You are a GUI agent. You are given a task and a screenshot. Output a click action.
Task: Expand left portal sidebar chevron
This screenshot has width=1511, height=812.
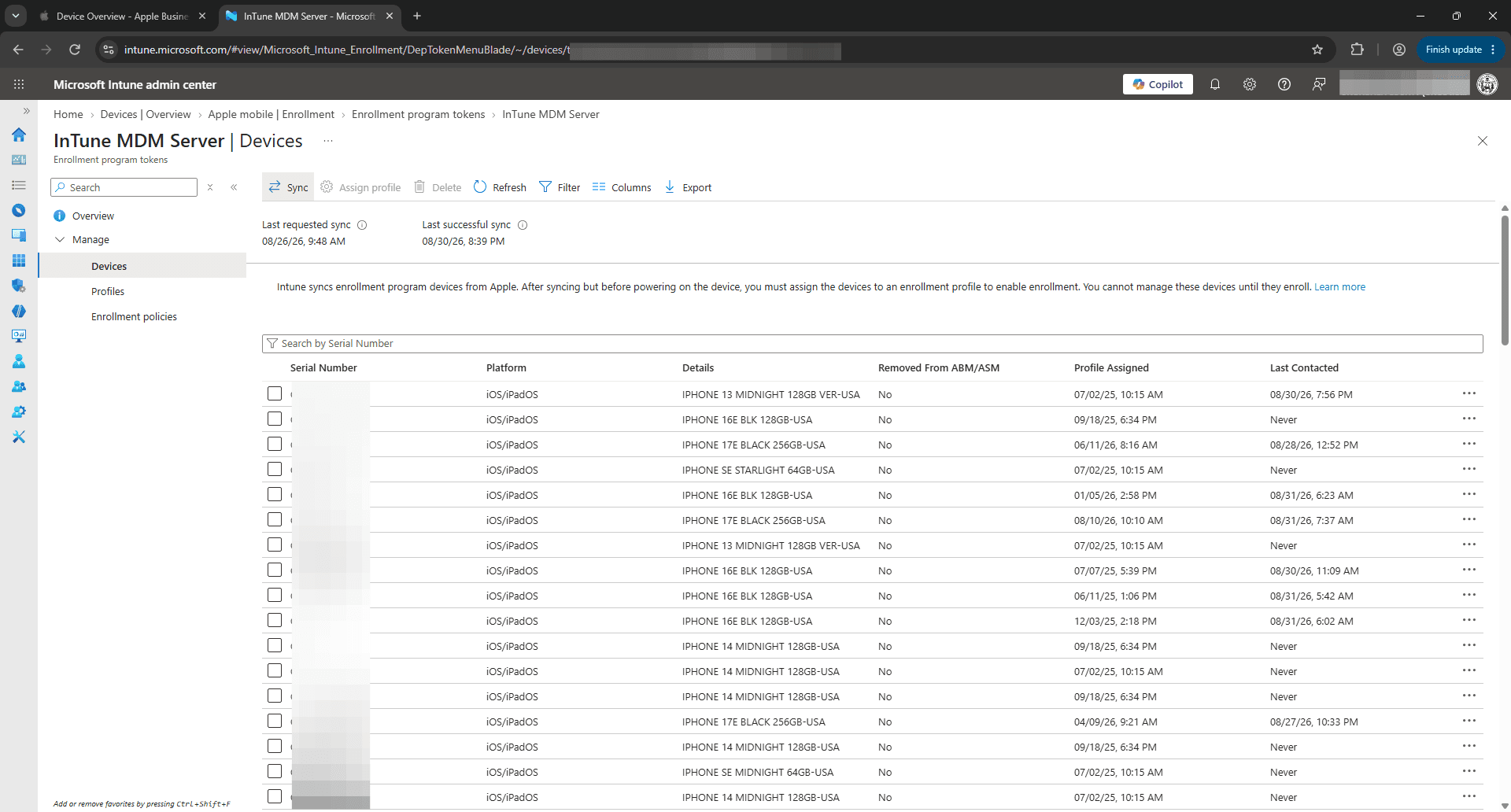click(26, 111)
